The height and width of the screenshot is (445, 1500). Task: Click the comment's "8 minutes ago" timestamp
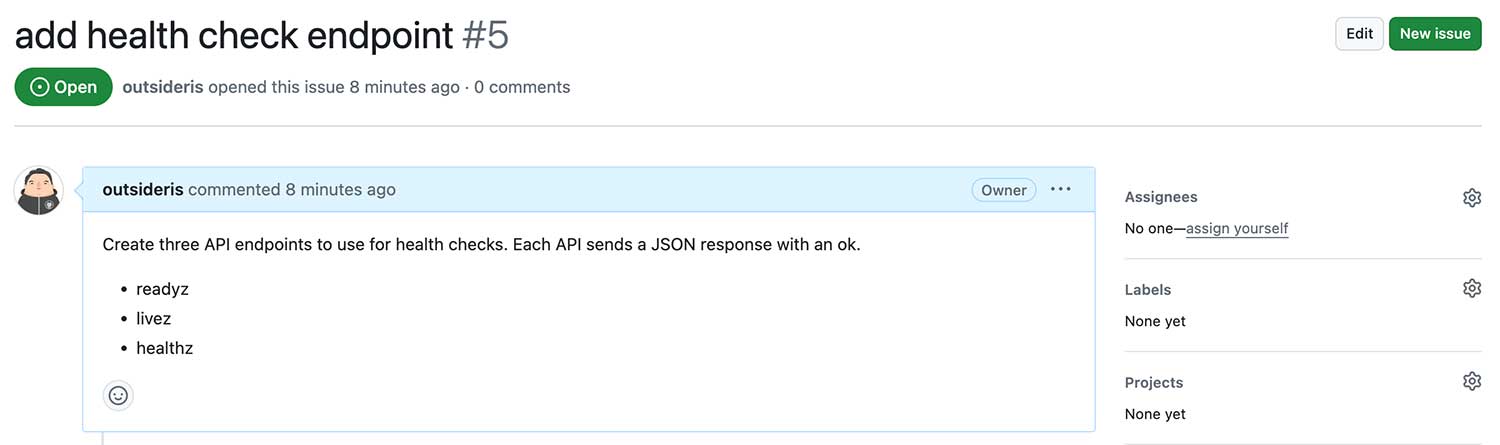click(x=340, y=189)
